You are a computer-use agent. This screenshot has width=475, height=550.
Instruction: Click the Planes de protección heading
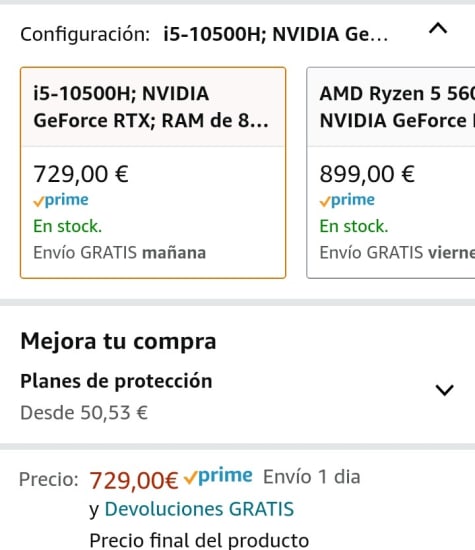[x=116, y=381]
